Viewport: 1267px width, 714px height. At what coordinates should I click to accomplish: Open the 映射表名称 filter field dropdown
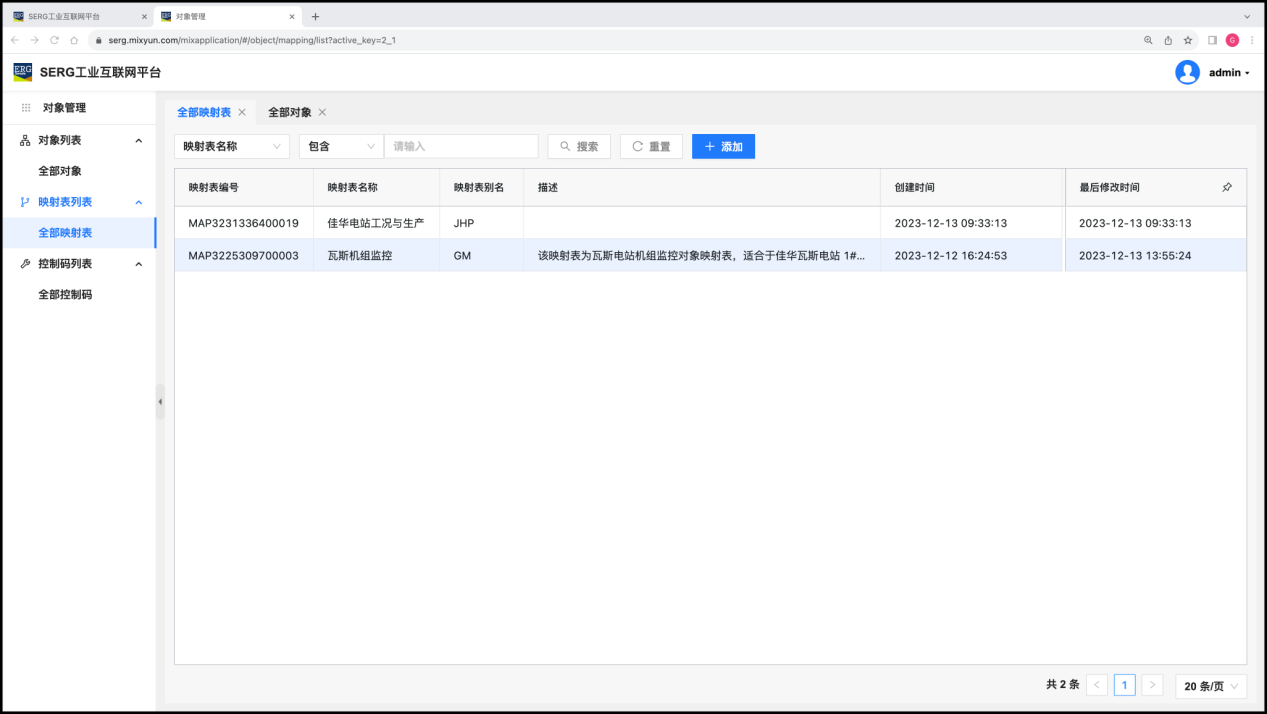232,146
